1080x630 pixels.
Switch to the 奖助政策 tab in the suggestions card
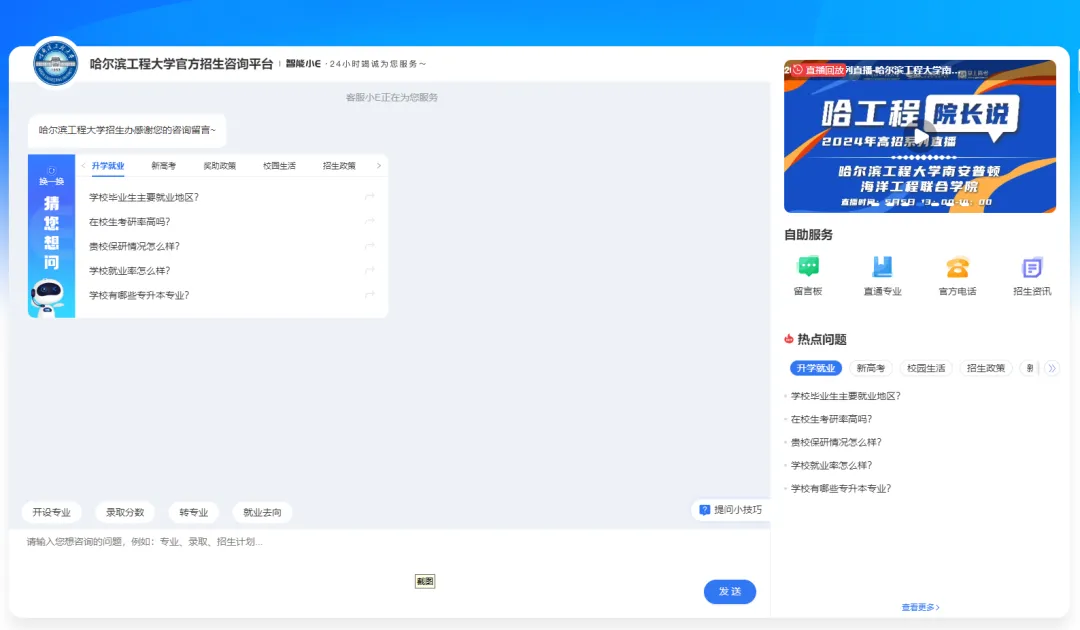point(220,166)
